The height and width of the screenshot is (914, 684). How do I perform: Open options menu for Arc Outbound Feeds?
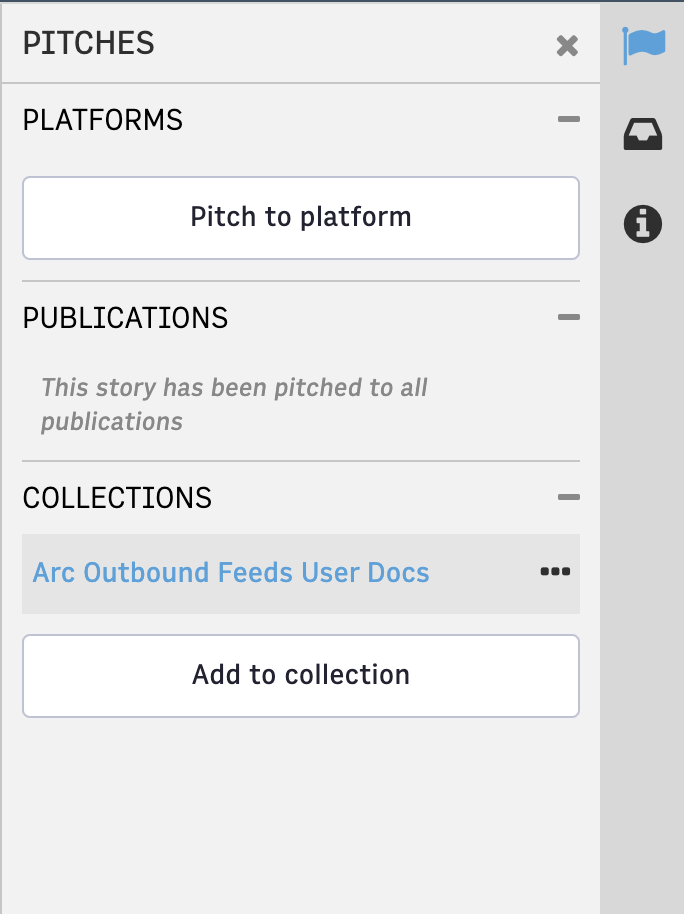tap(555, 571)
